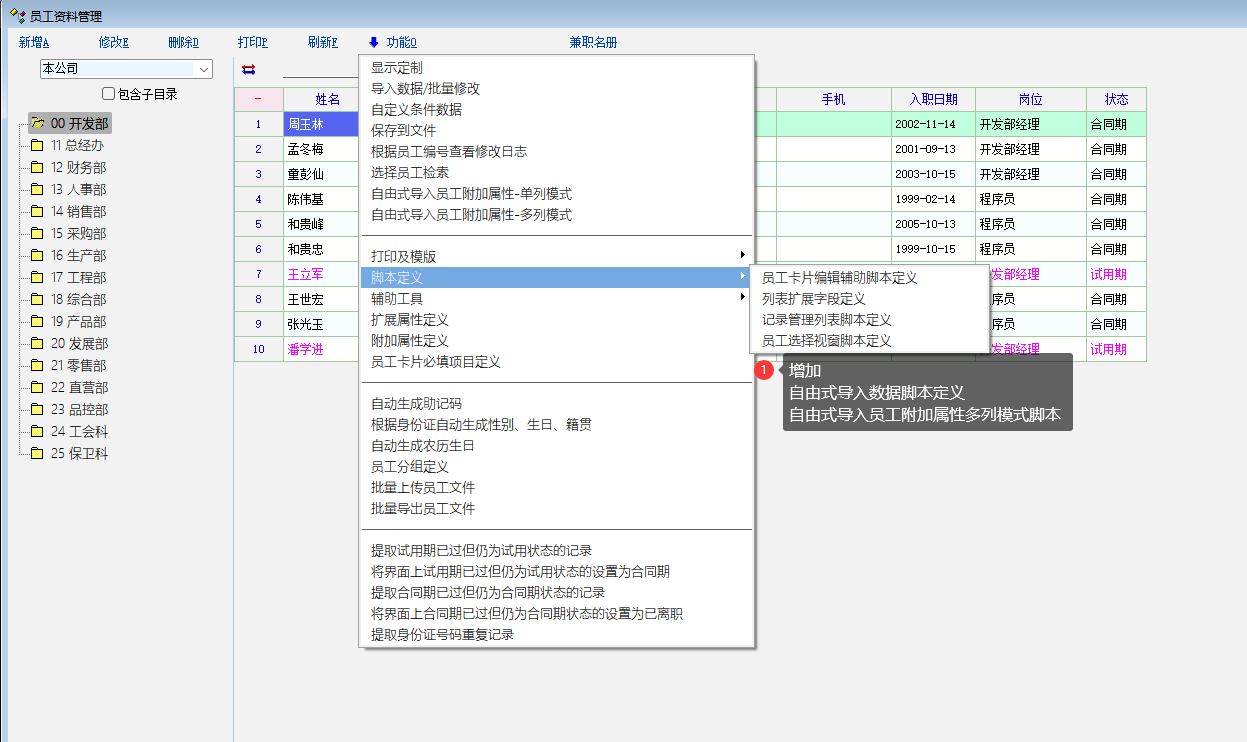Click 员工分组定义 in the menu

(409, 466)
